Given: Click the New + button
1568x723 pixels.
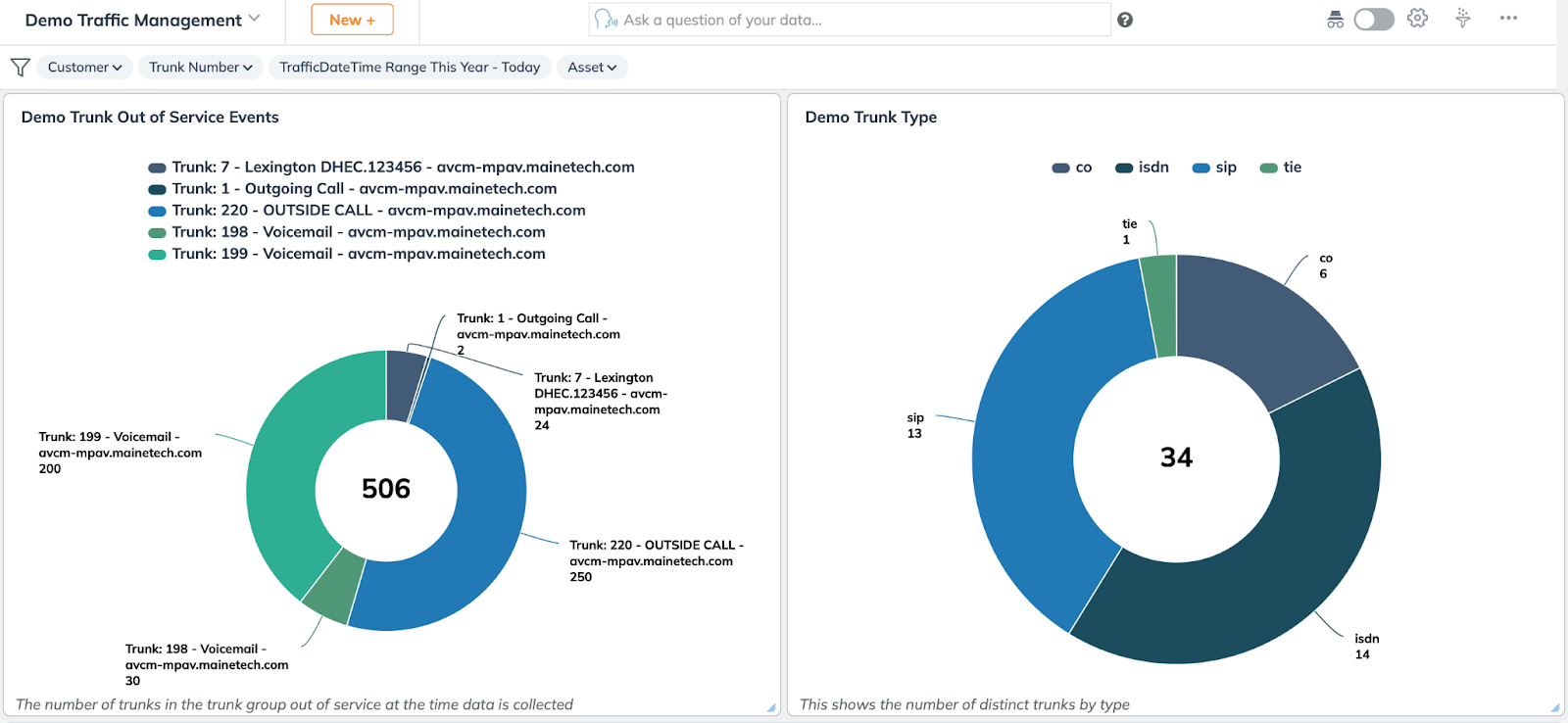Looking at the screenshot, I should coord(352,20).
